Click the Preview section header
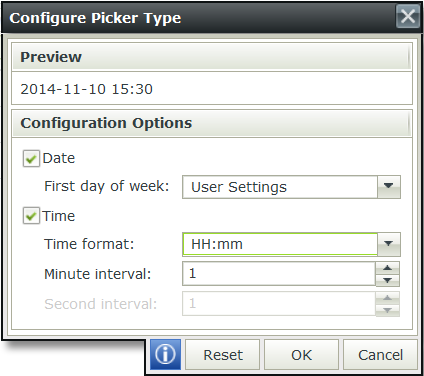This screenshot has height=376, width=424. (x=212, y=57)
